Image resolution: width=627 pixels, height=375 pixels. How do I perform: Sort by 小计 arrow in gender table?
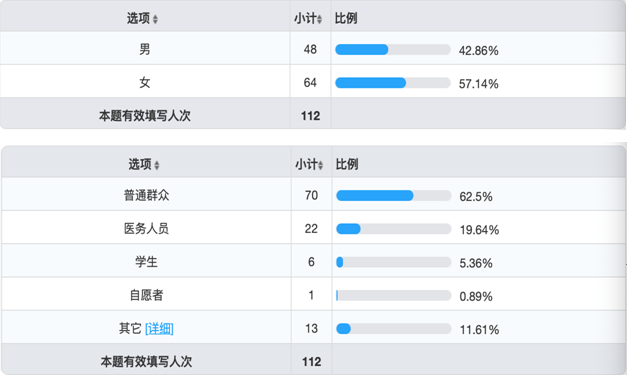click(319, 19)
